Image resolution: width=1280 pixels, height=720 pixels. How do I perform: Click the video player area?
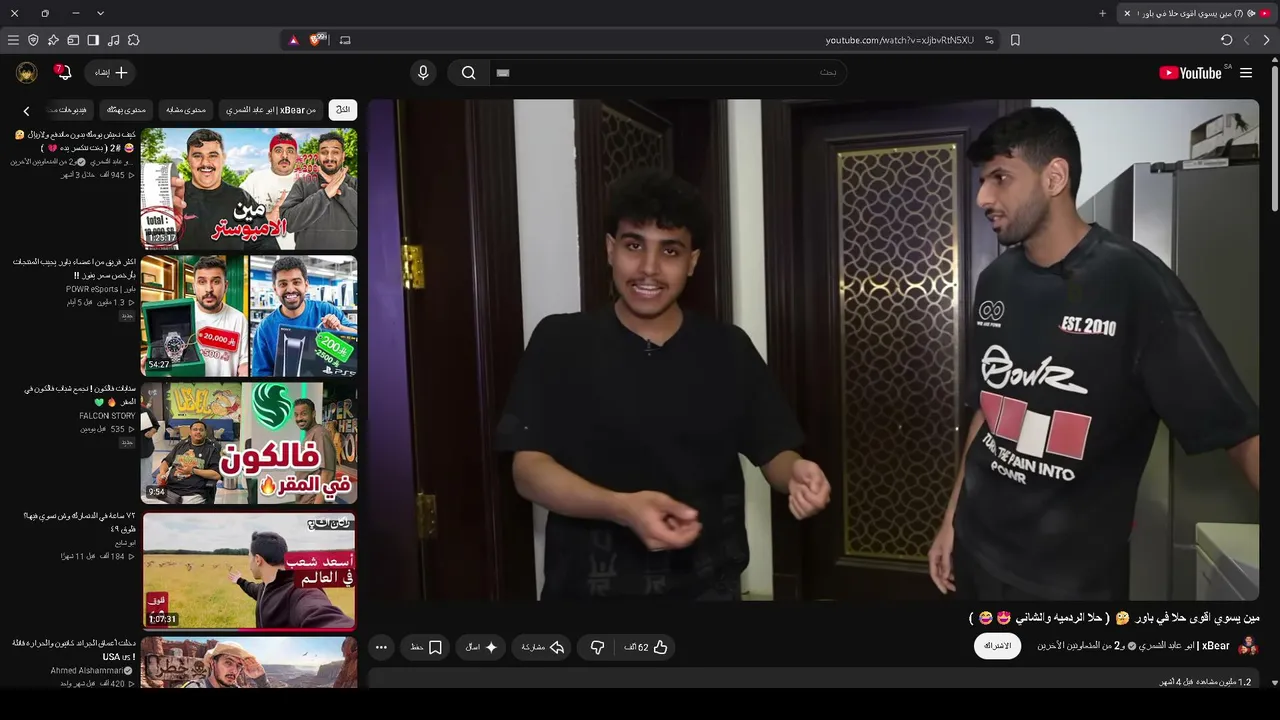[x=813, y=349]
